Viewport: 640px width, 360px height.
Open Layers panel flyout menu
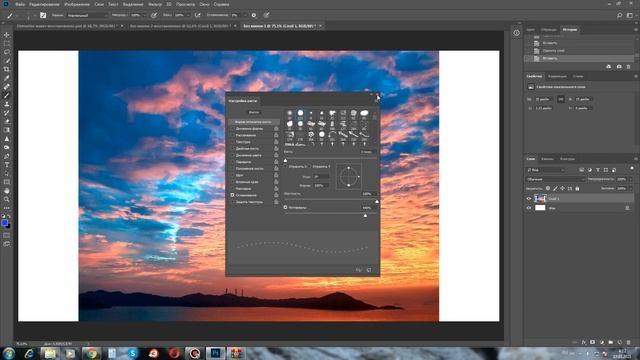coord(636,159)
